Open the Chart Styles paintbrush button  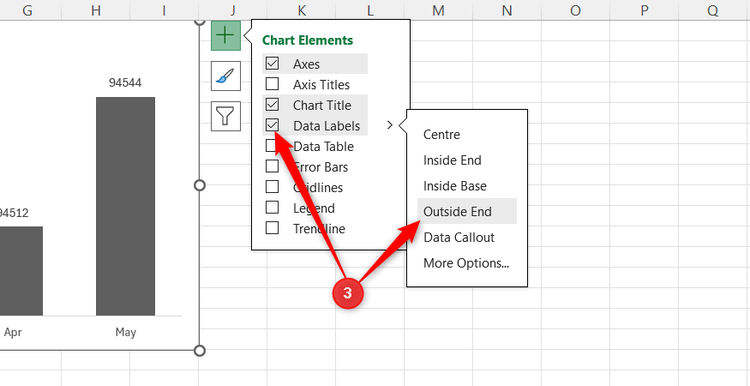tap(226, 76)
